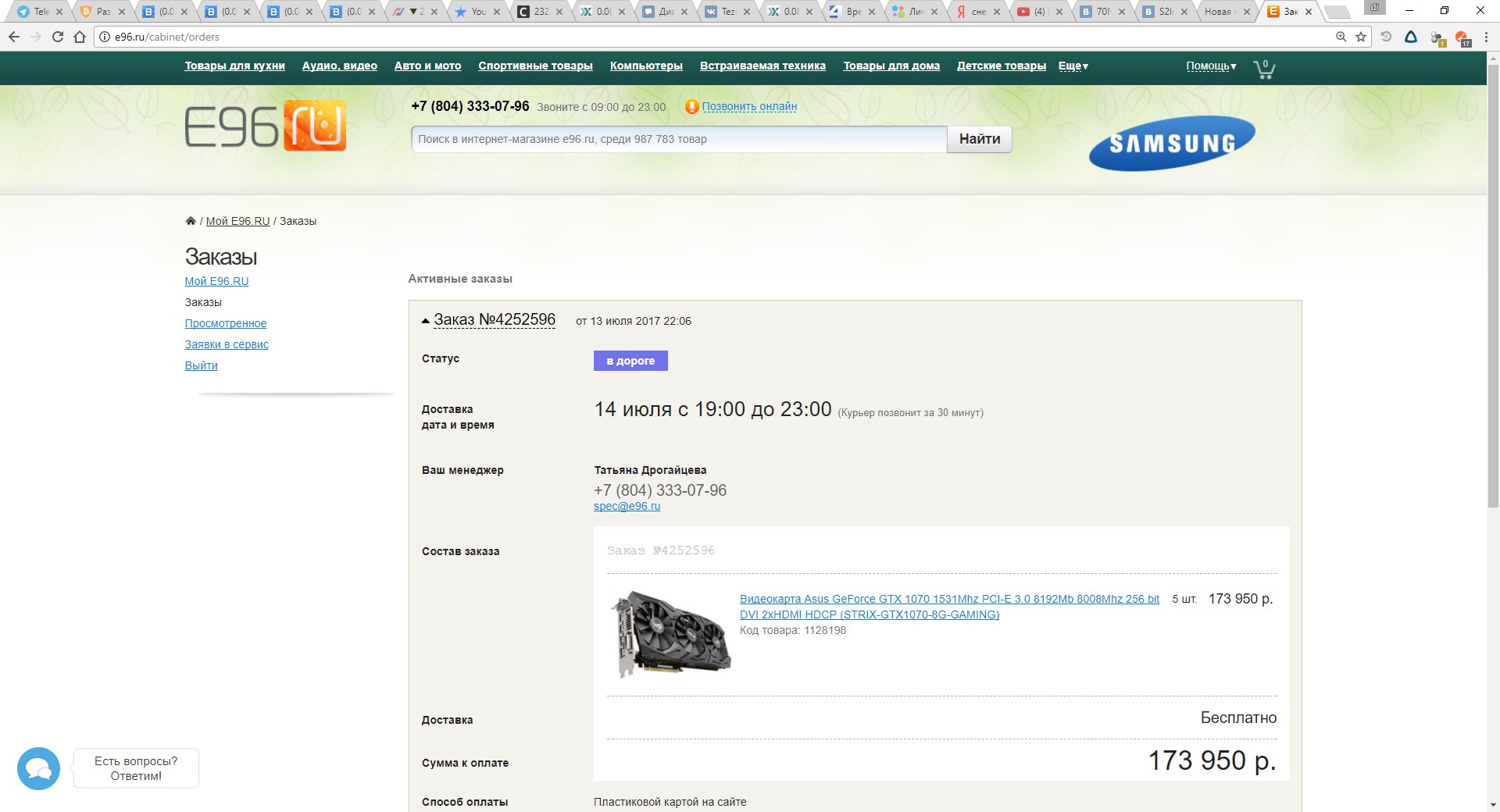The height and width of the screenshot is (812, 1500).
Task: Open the browser three-dot menu
Action: 1486,37
